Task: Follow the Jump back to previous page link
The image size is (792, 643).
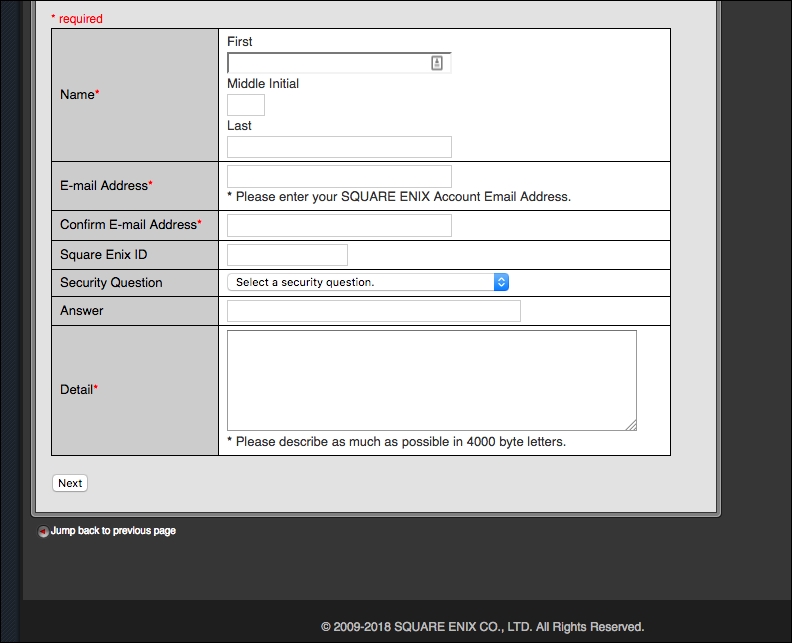Action: click(113, 531)
